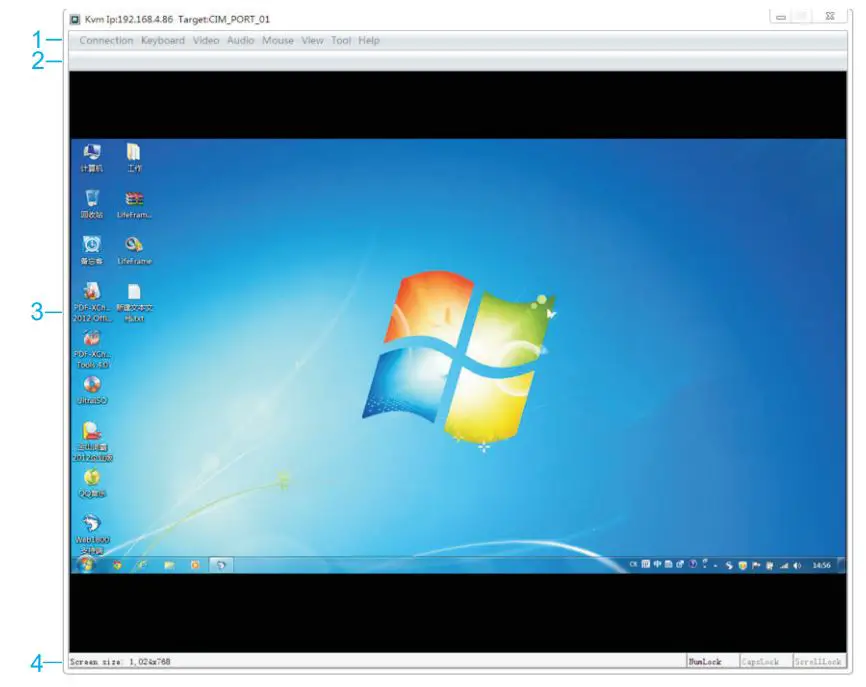The height and width of the screenshot is (687, 866).
Task: Click the network signal tray icon
Action: click(784, 566)
